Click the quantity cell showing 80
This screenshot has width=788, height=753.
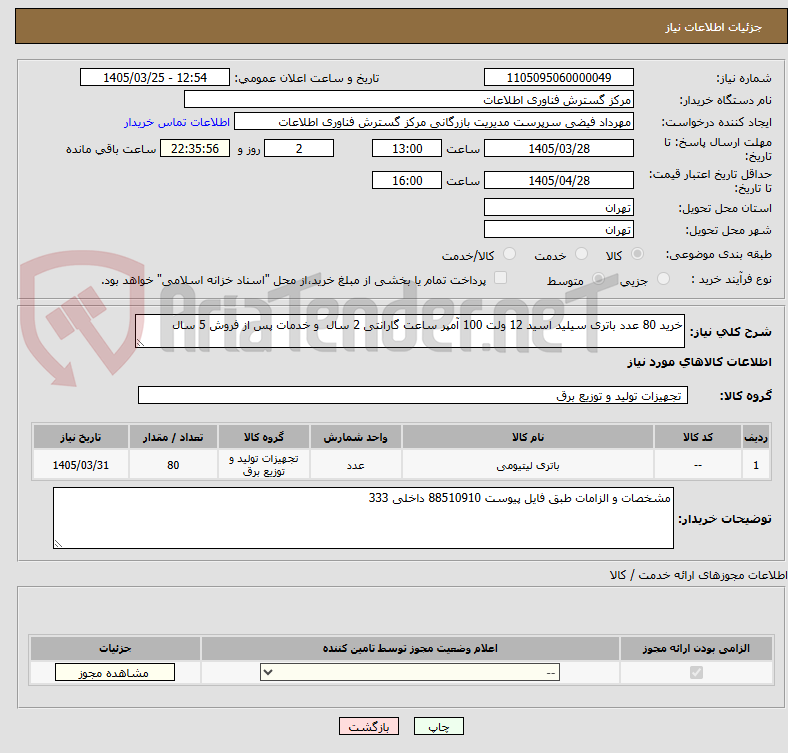click(173, 465)
